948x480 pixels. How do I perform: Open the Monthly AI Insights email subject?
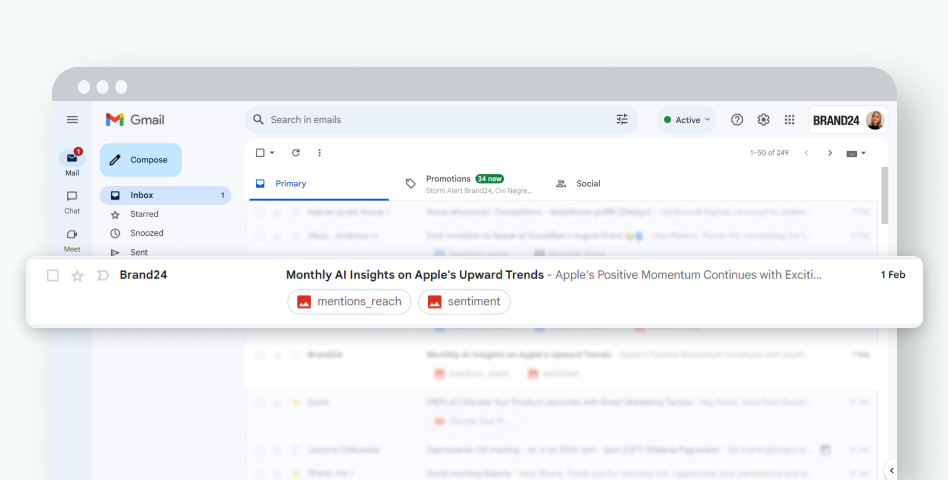click(415, 275)
